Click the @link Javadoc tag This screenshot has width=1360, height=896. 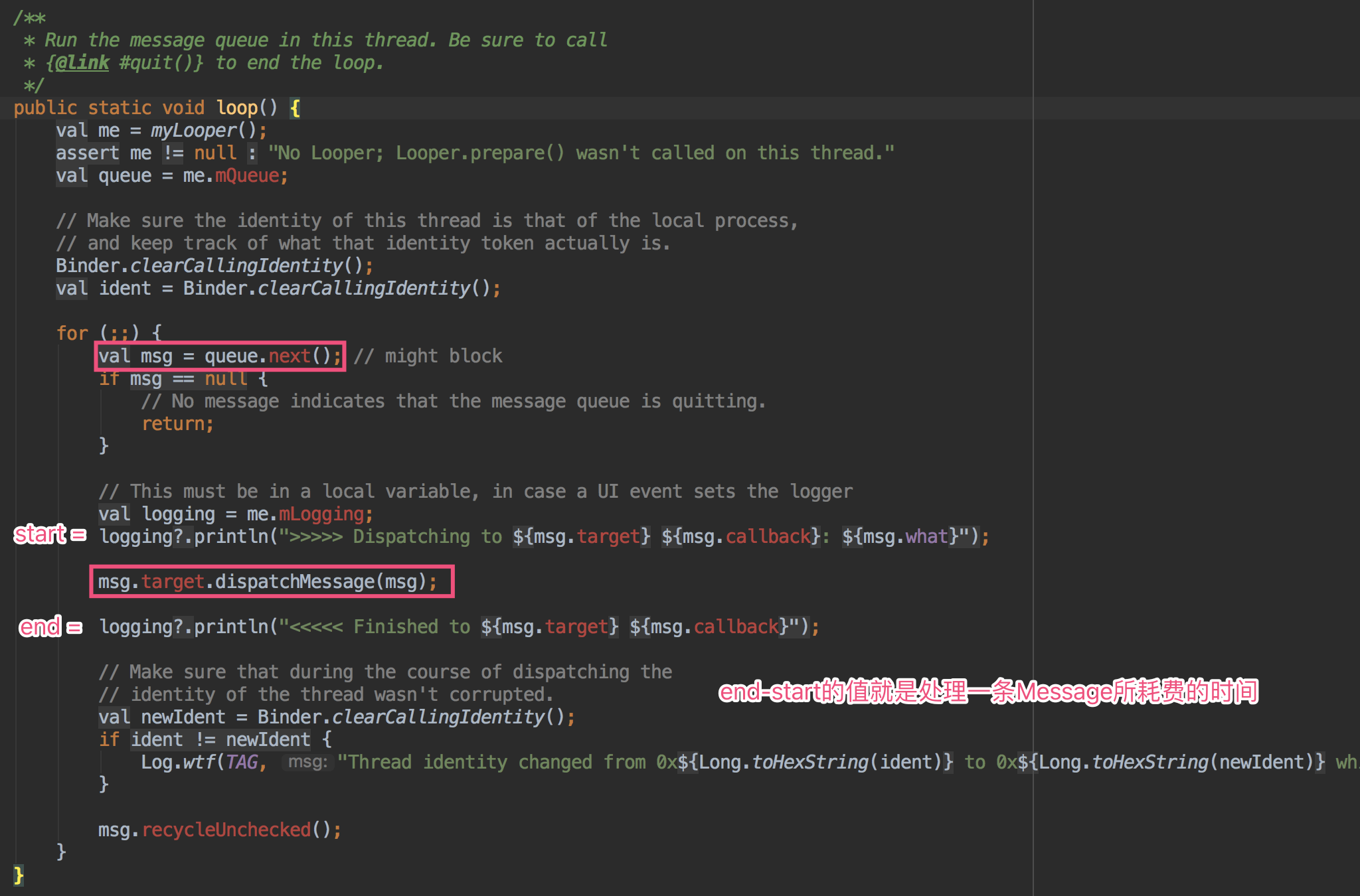pos(82,63)
